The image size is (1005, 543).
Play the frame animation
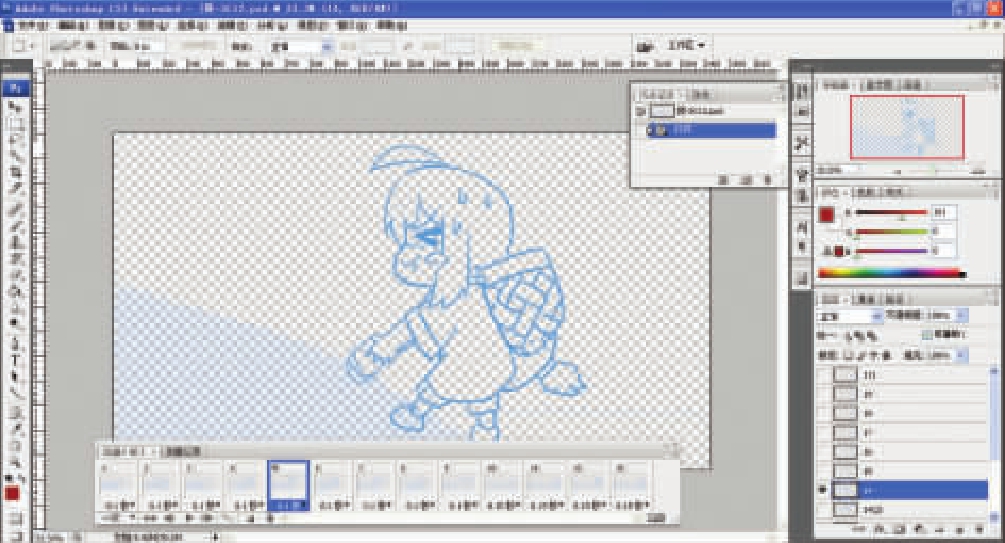pyautogui.click(x=190, y=518)
